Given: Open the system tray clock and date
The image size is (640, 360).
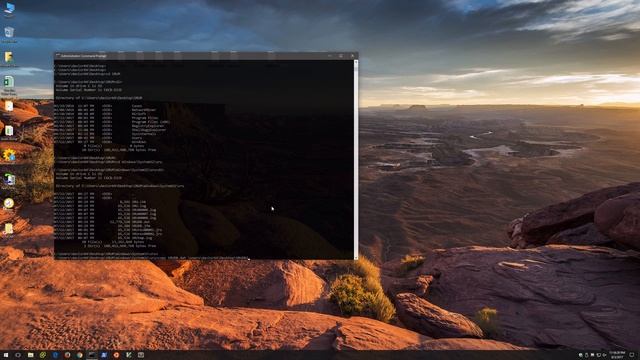Looking at the screenshot, I should 617,355.
